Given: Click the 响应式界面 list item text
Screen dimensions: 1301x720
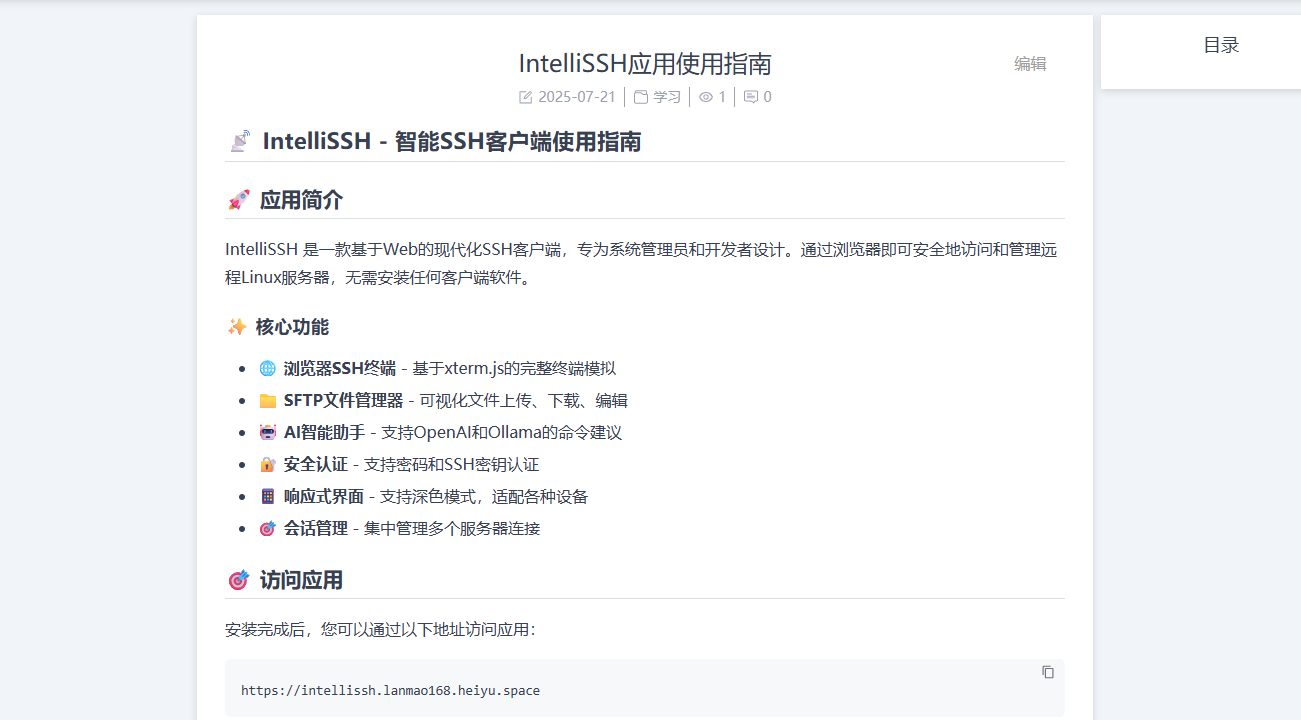Looking at the screenshot, I should tap(324, 497).
